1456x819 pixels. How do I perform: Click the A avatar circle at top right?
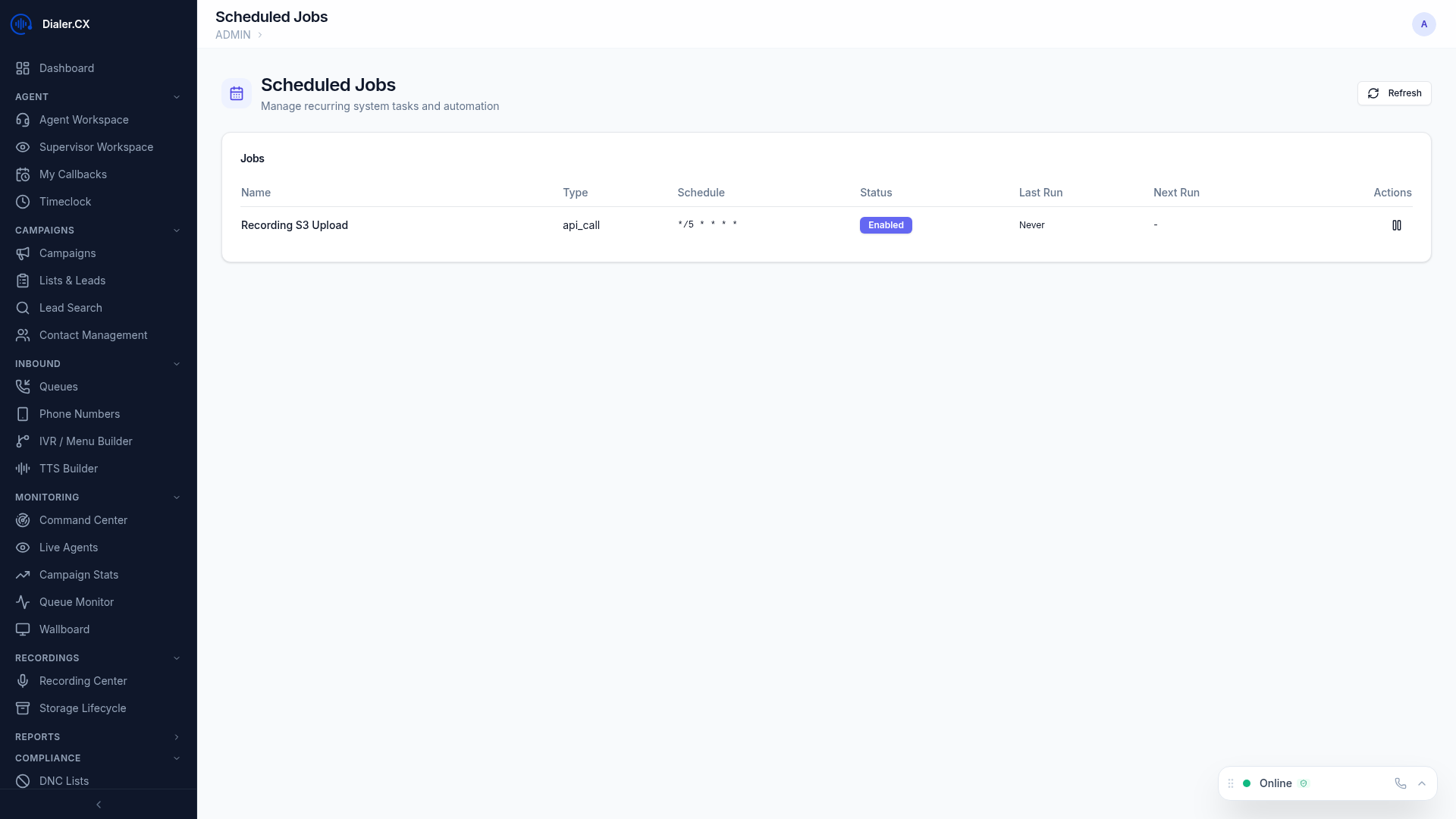[1423, 24]
